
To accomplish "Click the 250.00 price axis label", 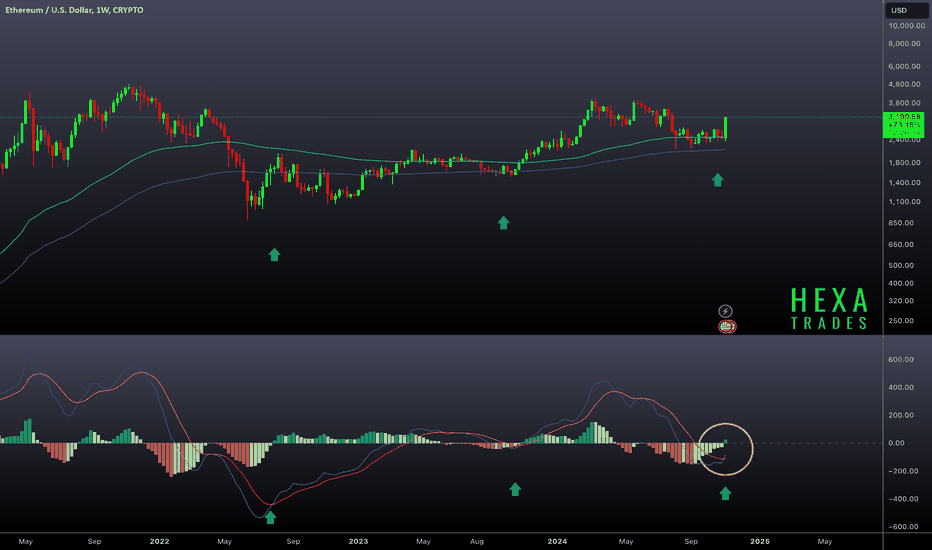I will point(901,321).
